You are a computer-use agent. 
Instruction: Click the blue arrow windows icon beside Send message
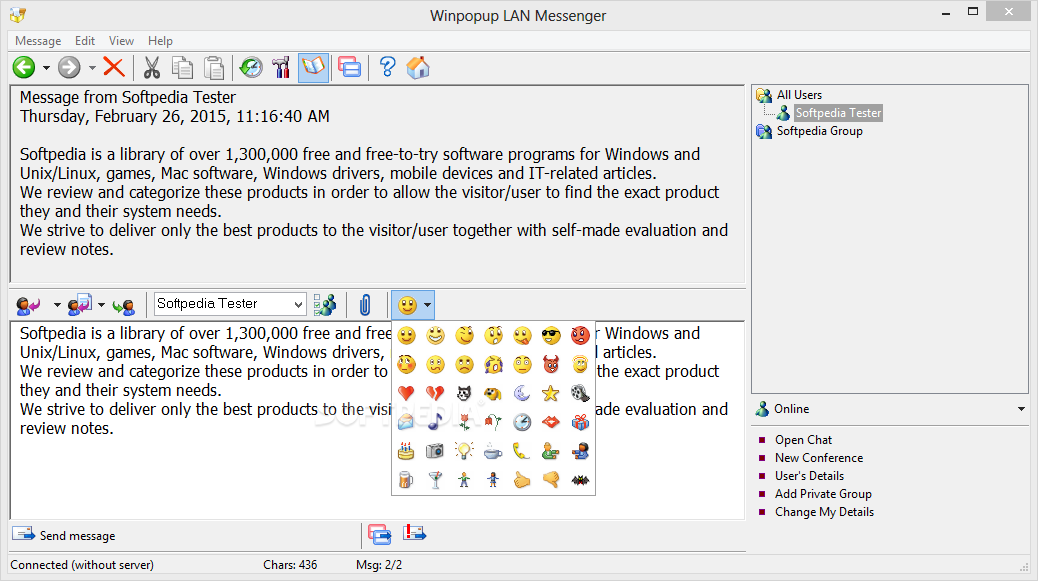pos(379,534)
